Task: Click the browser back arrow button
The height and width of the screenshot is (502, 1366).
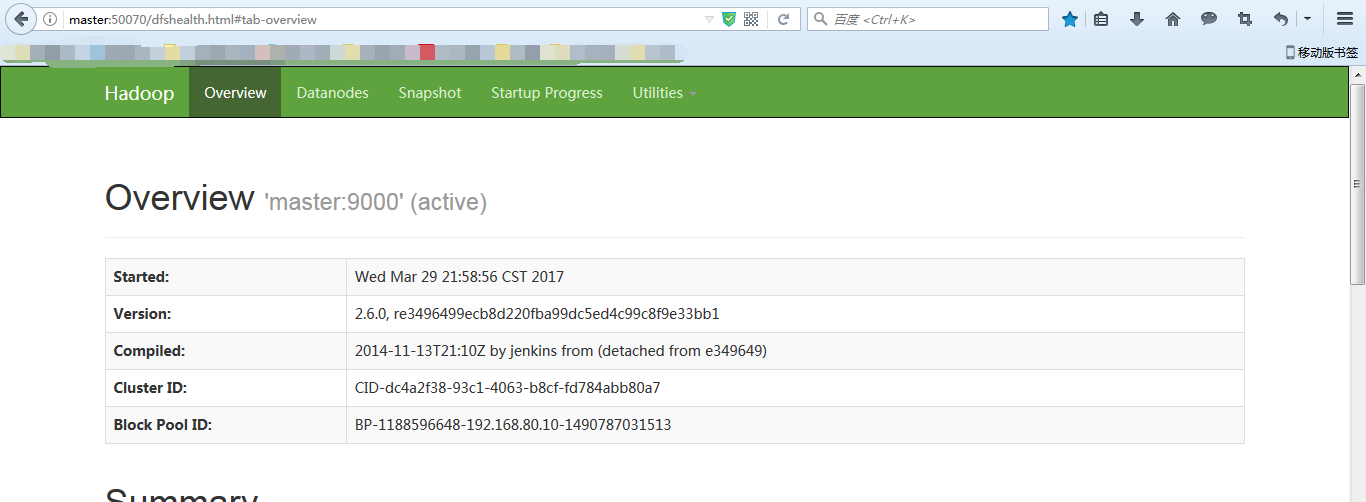Action: click(x=21, y=19)
